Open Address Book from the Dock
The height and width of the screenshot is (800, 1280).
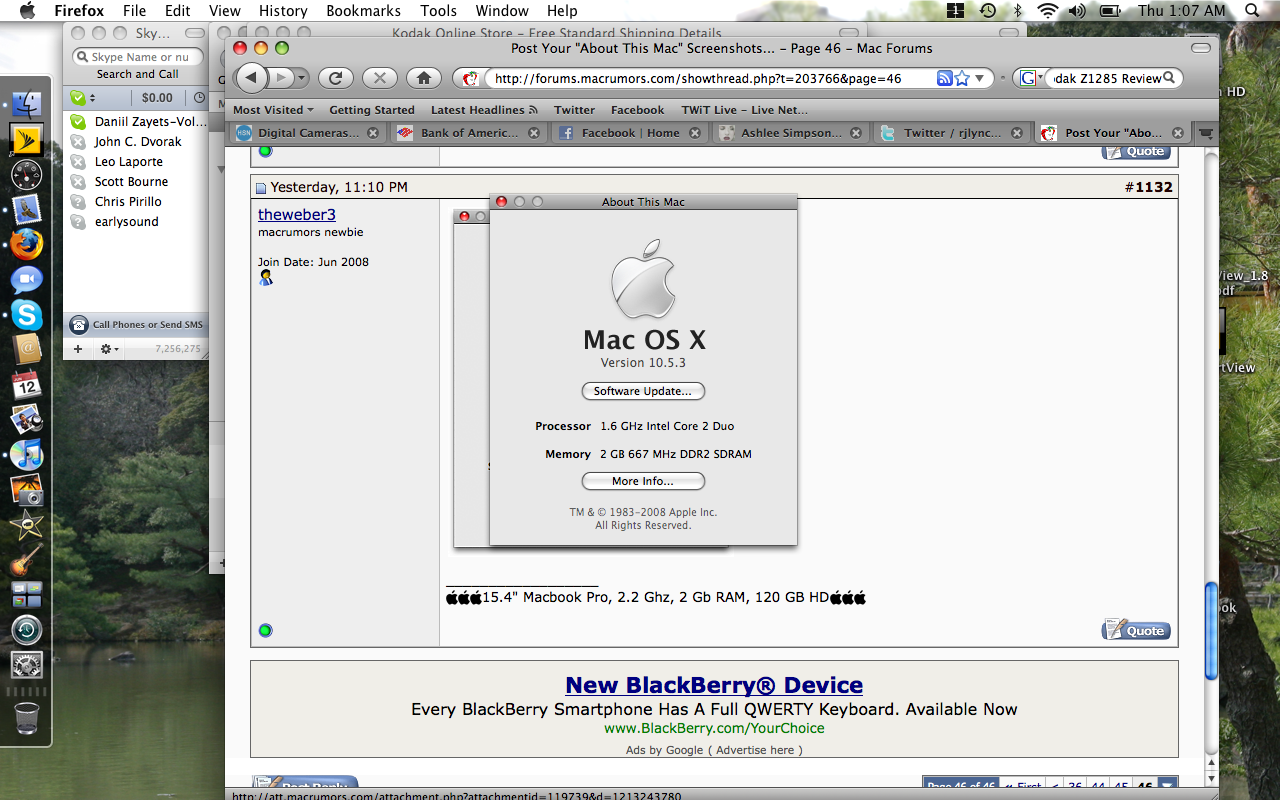(27, 350)
